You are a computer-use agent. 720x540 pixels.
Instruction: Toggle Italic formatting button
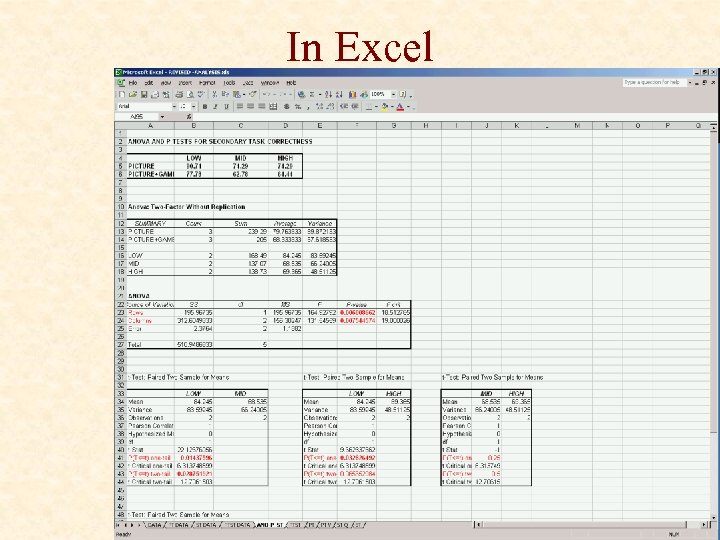pyautogui.click(x=215, y=107)
